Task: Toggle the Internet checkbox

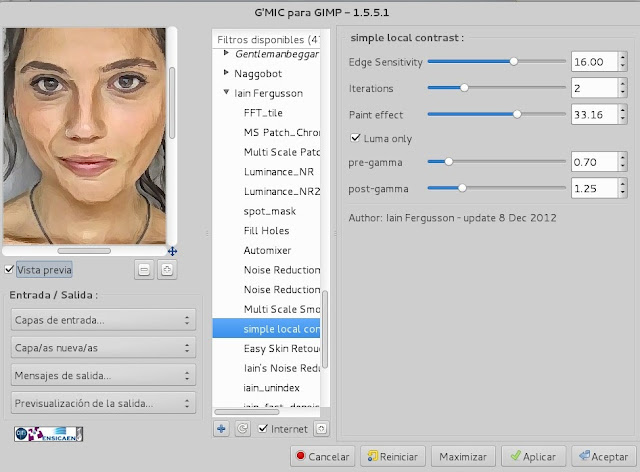Action: click(263, 429)
